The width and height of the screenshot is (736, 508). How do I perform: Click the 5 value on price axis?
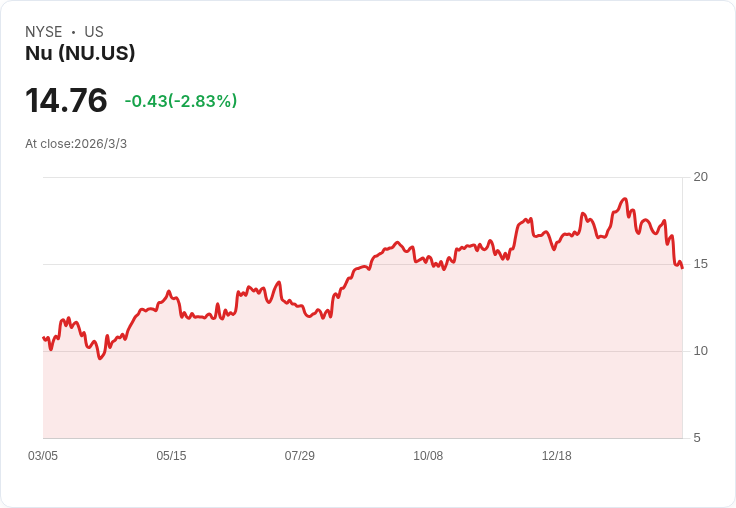(697, 438)
